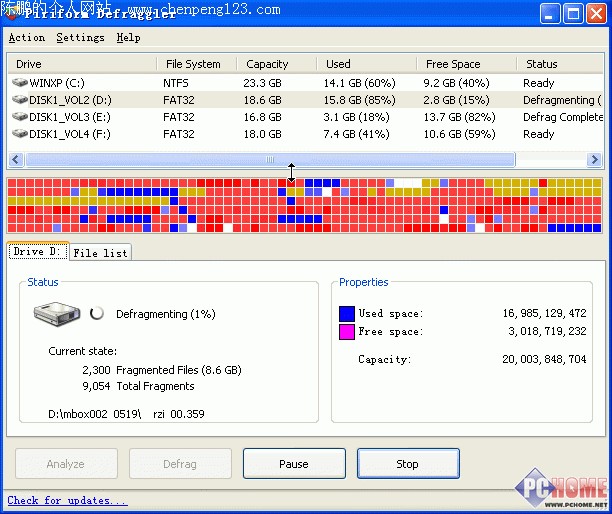Click the DISK1_VOL3 (E:) drive icon
This screenshot has height=514, width=612.
tap(20, 117)
